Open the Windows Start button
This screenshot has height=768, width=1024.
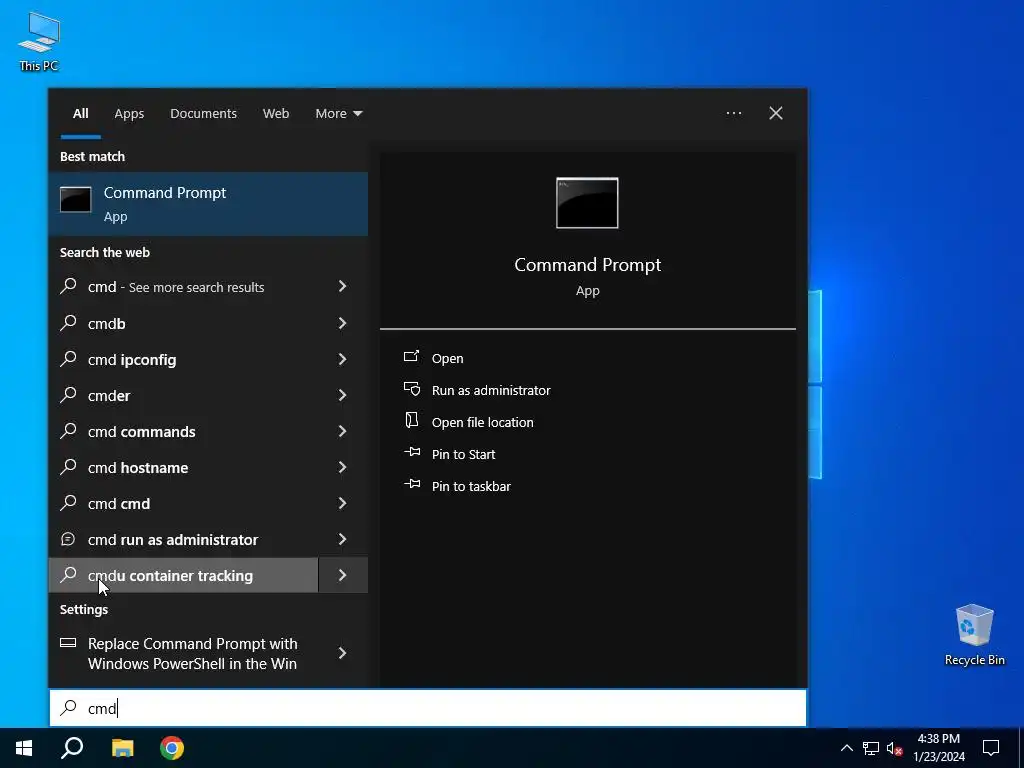tap(24, 748)
